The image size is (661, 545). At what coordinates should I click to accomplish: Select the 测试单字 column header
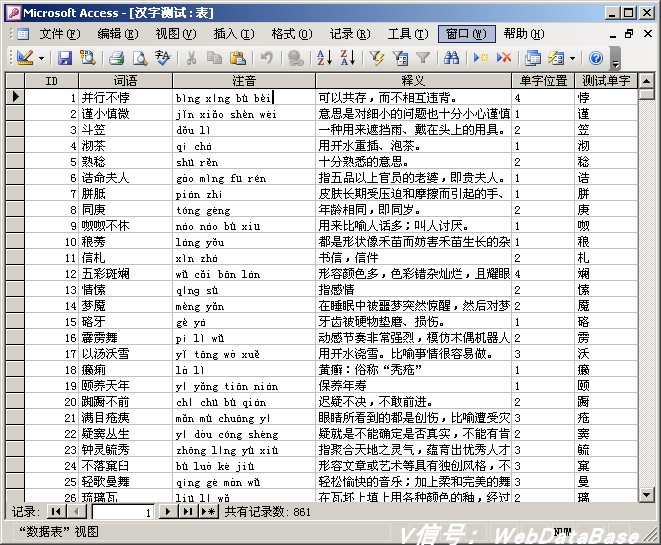[606, 81]
